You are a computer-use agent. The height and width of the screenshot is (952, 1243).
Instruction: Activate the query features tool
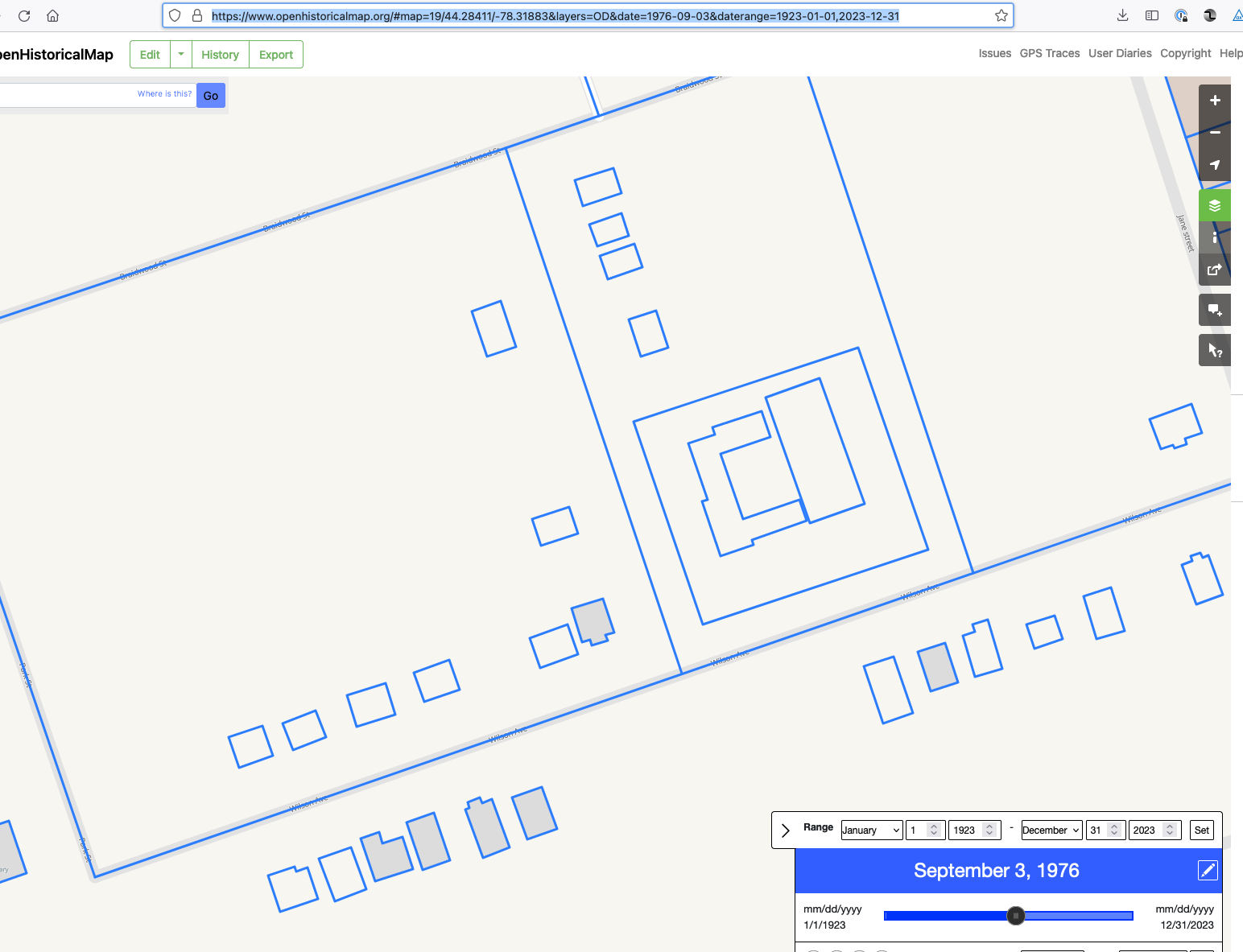(1215, 350)
